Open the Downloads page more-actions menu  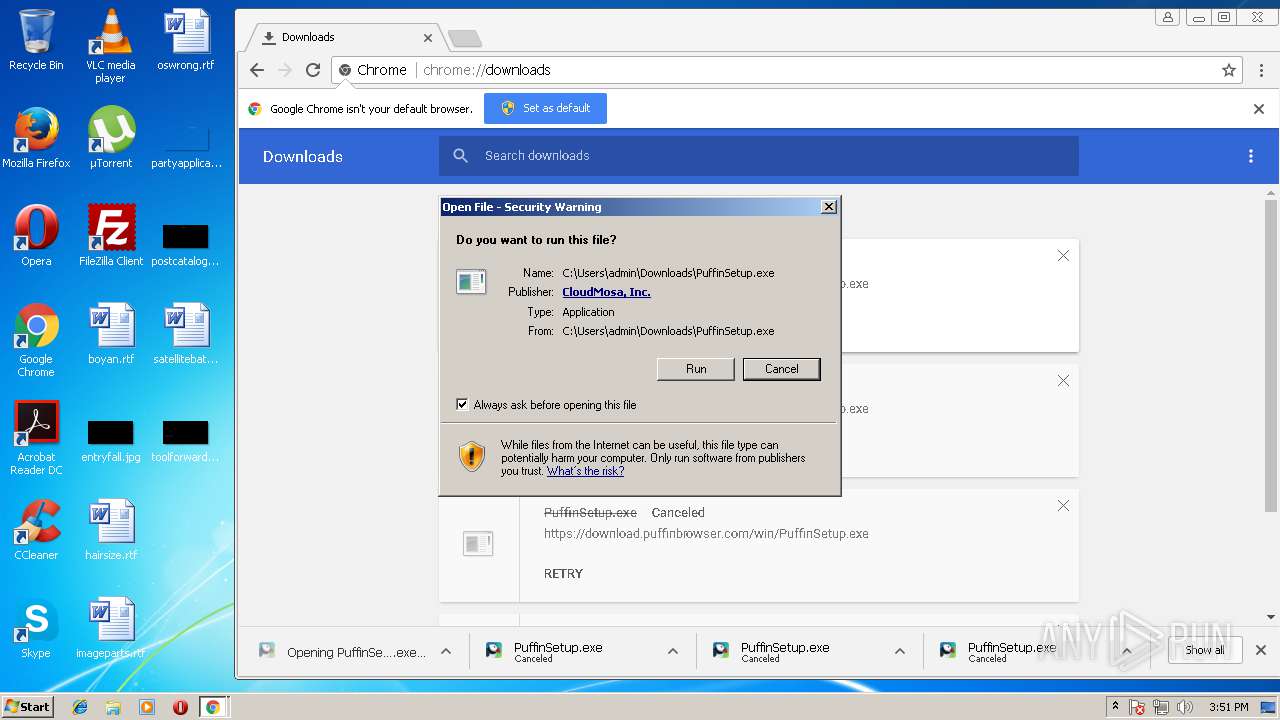coord(1250,156)
